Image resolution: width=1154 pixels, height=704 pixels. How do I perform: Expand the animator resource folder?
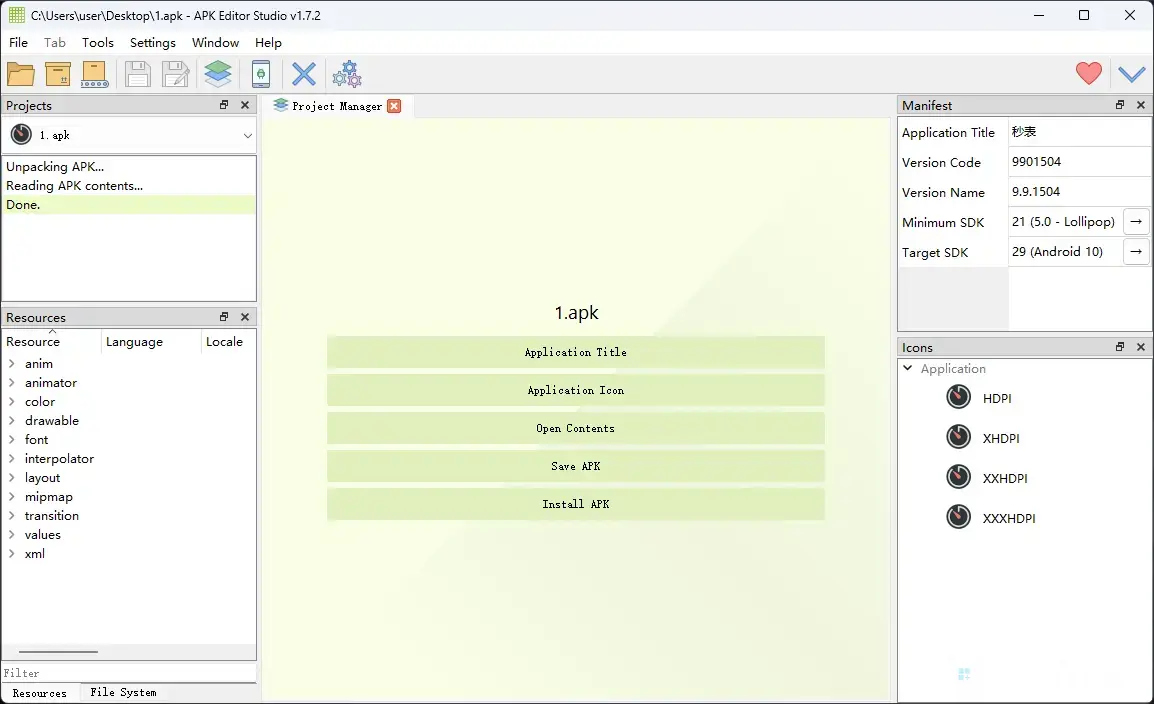(12, 383)
